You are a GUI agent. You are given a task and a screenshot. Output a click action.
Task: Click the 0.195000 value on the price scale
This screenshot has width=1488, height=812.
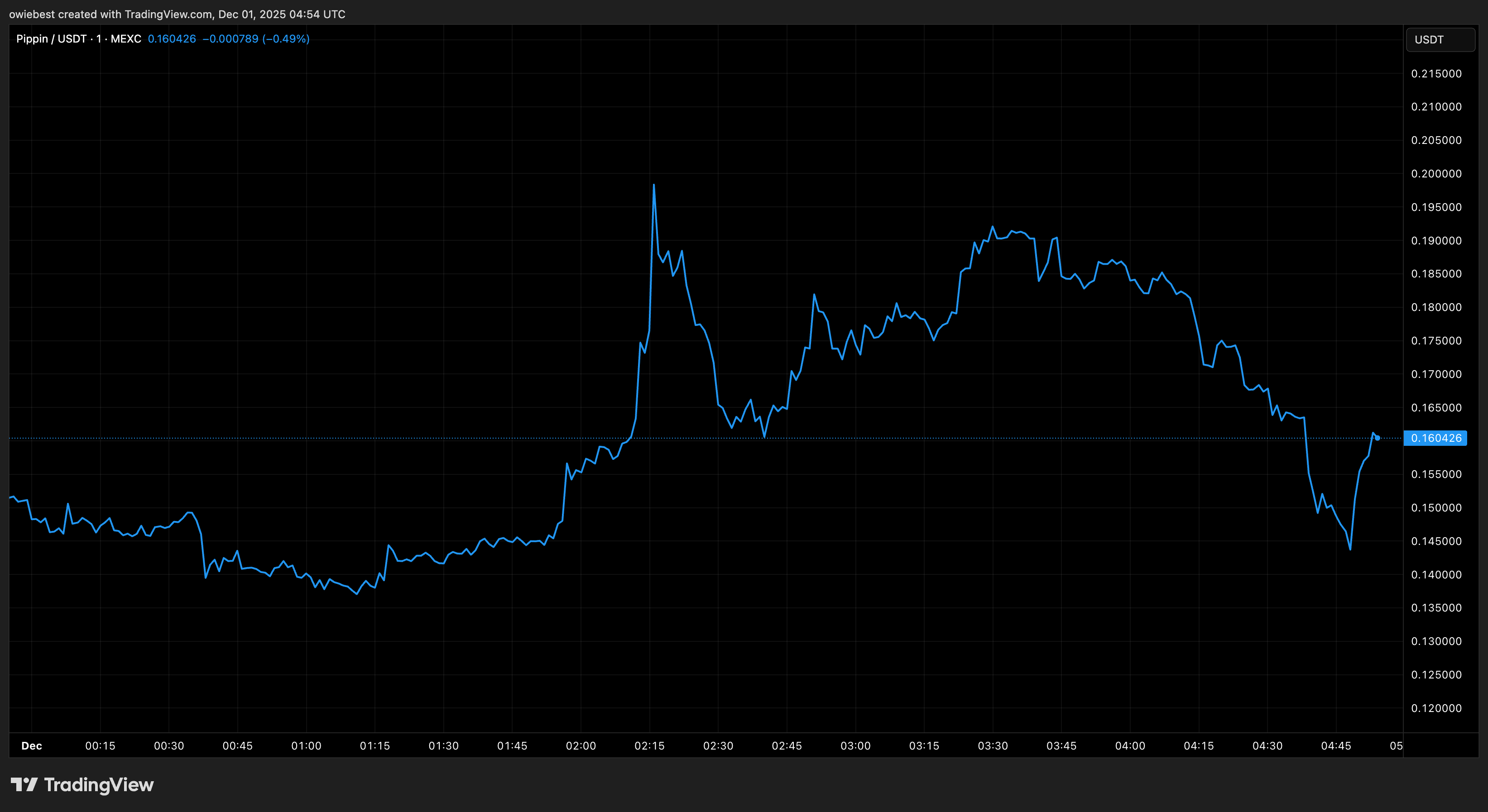click(1436, 207)
